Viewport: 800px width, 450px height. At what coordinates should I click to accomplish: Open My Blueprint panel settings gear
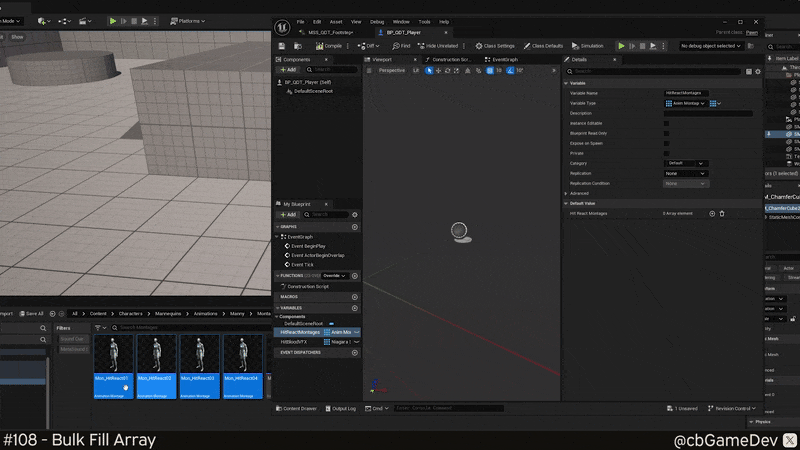coord(354,214)
